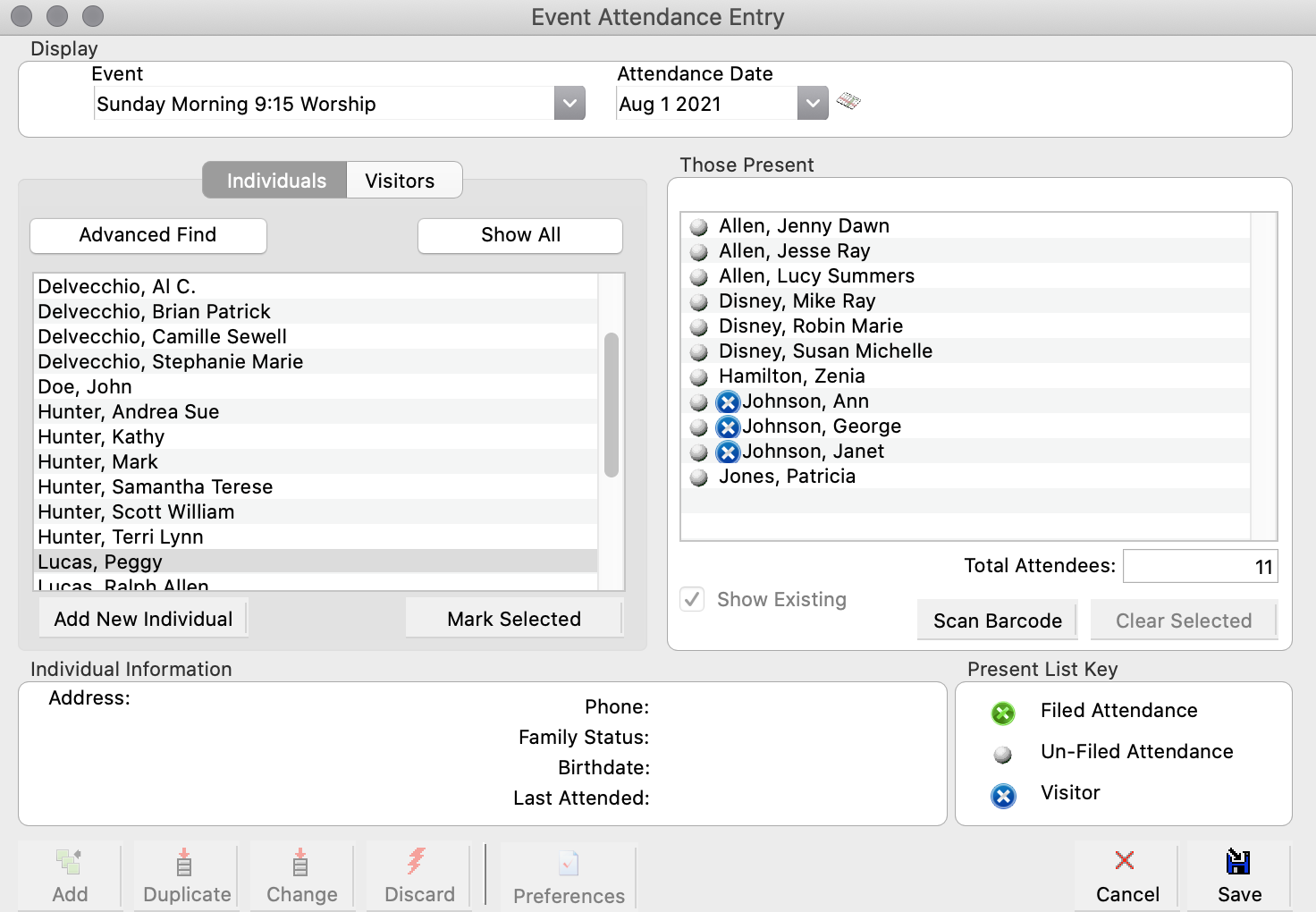Click the Save floppy disk icon
Screen dimensions: 1316x912
tap(1238, 862)
